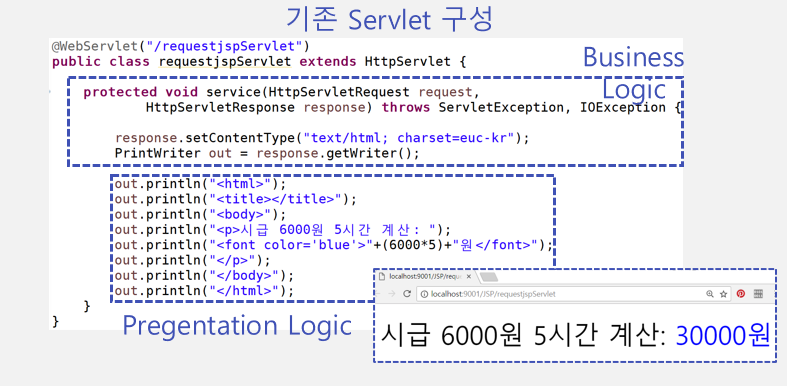Click the site info icon before localhost
Image resolution: width=787 pixels, height=386 pixels.
[x=424, y=295]
